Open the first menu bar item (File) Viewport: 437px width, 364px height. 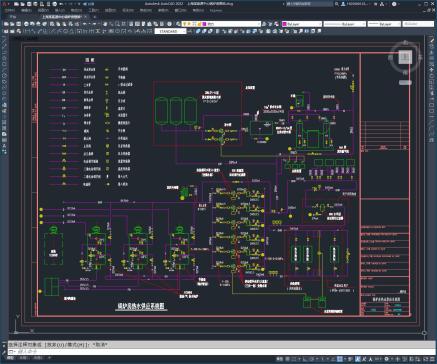[x=9, y=11]
